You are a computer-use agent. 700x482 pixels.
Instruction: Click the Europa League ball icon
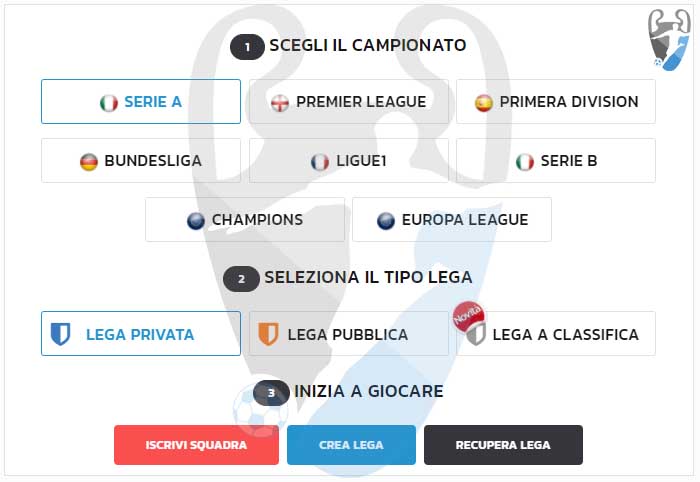[386, 220]
